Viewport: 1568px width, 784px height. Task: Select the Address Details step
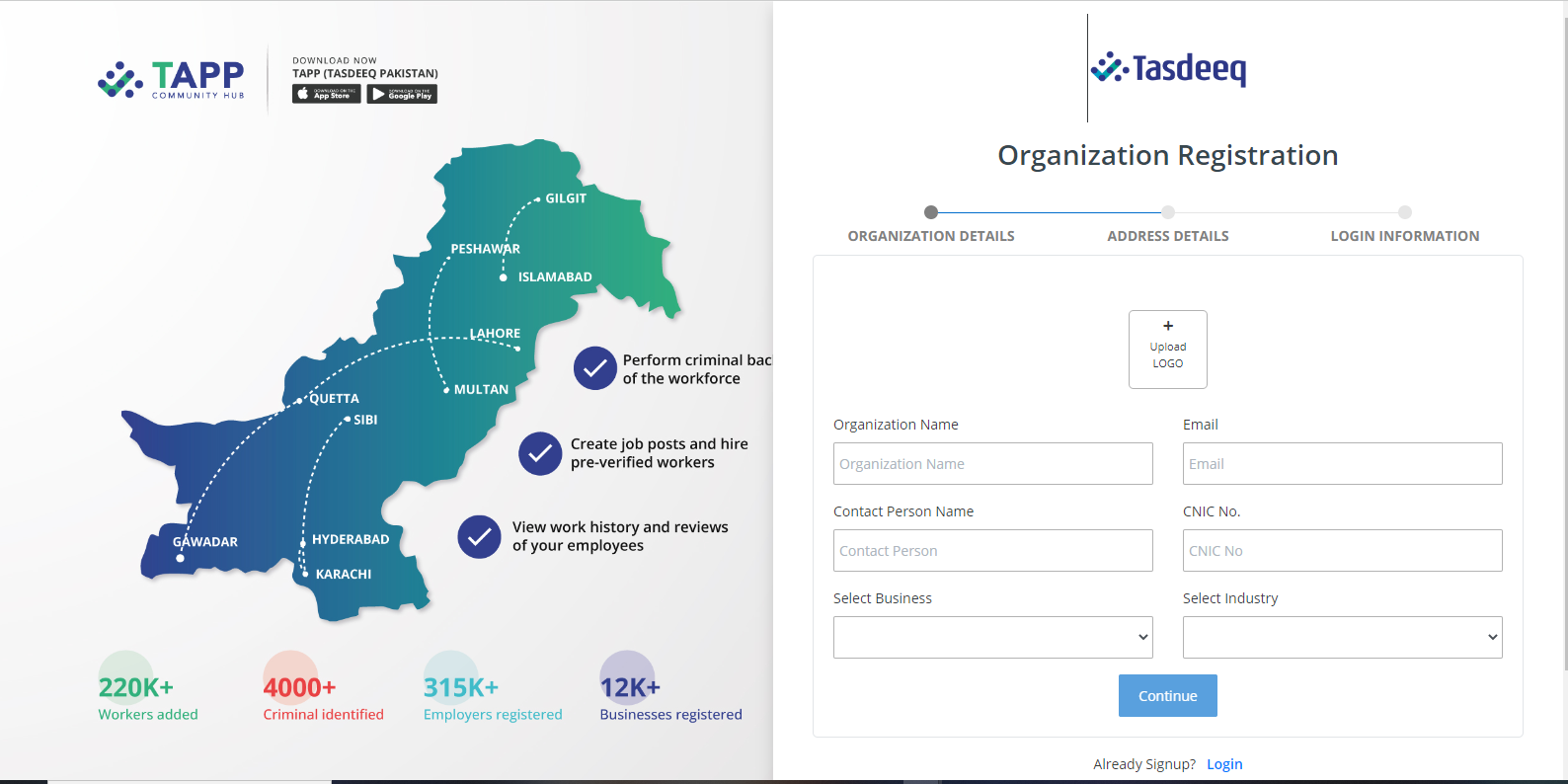coord(1168,236)
